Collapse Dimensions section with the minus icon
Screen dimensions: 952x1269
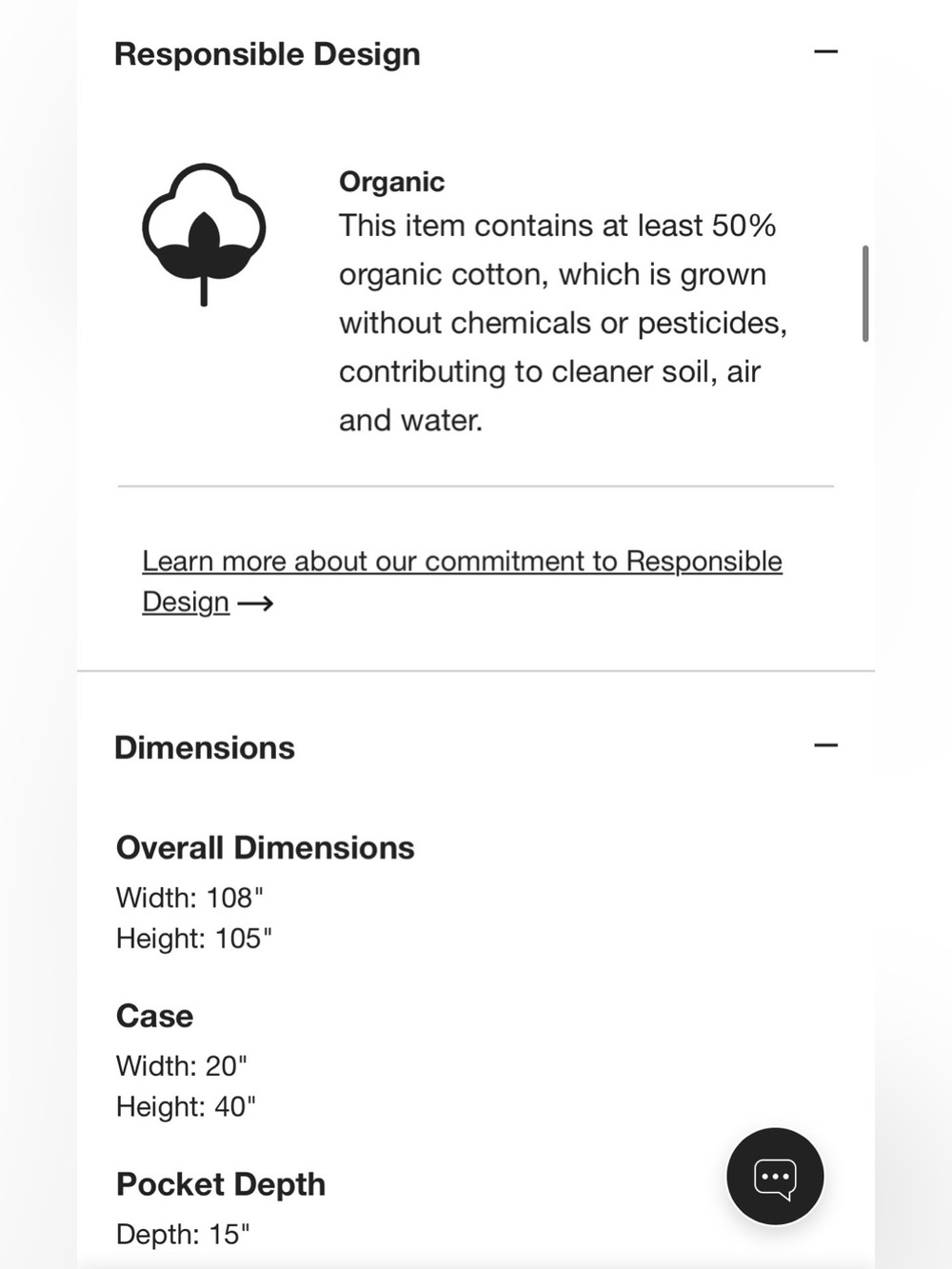pyautogui.click(x=825, y=744)
